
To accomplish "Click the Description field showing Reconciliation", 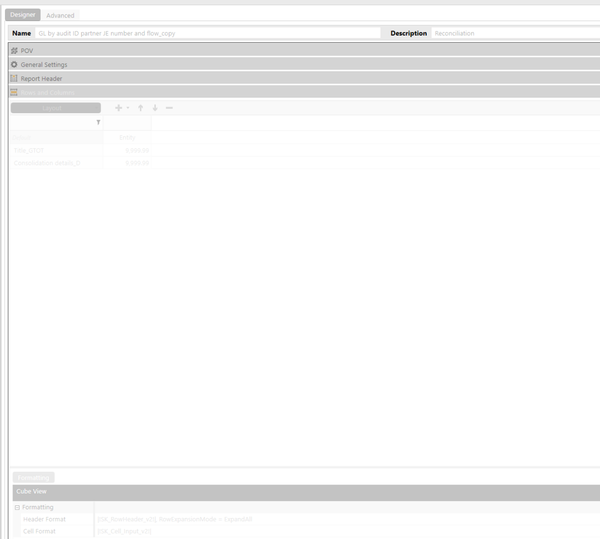I will [515, 33].
